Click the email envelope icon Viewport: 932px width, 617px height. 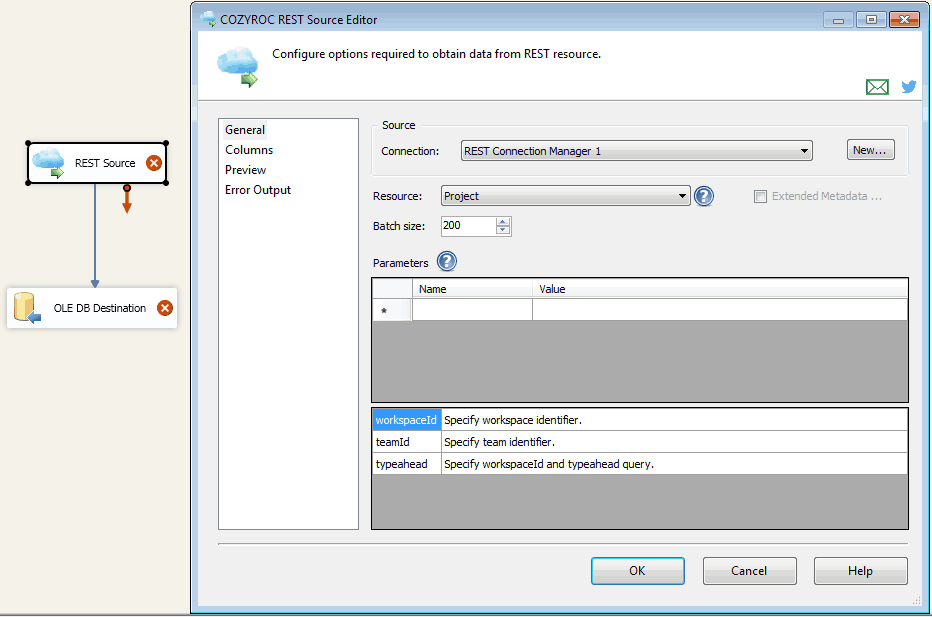(x=877, y=87)
